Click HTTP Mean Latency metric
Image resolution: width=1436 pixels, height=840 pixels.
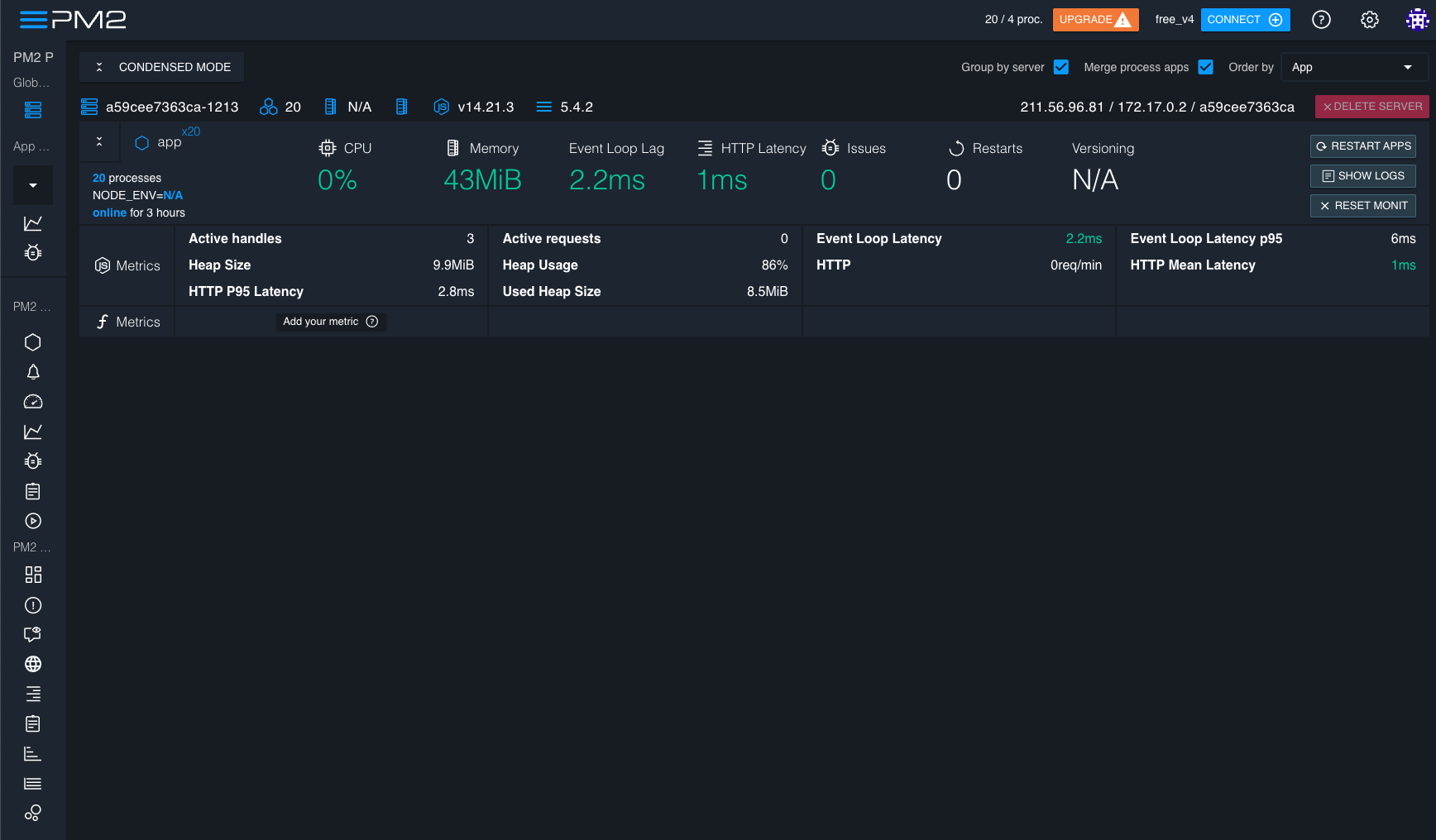(x=1273, y=265)
